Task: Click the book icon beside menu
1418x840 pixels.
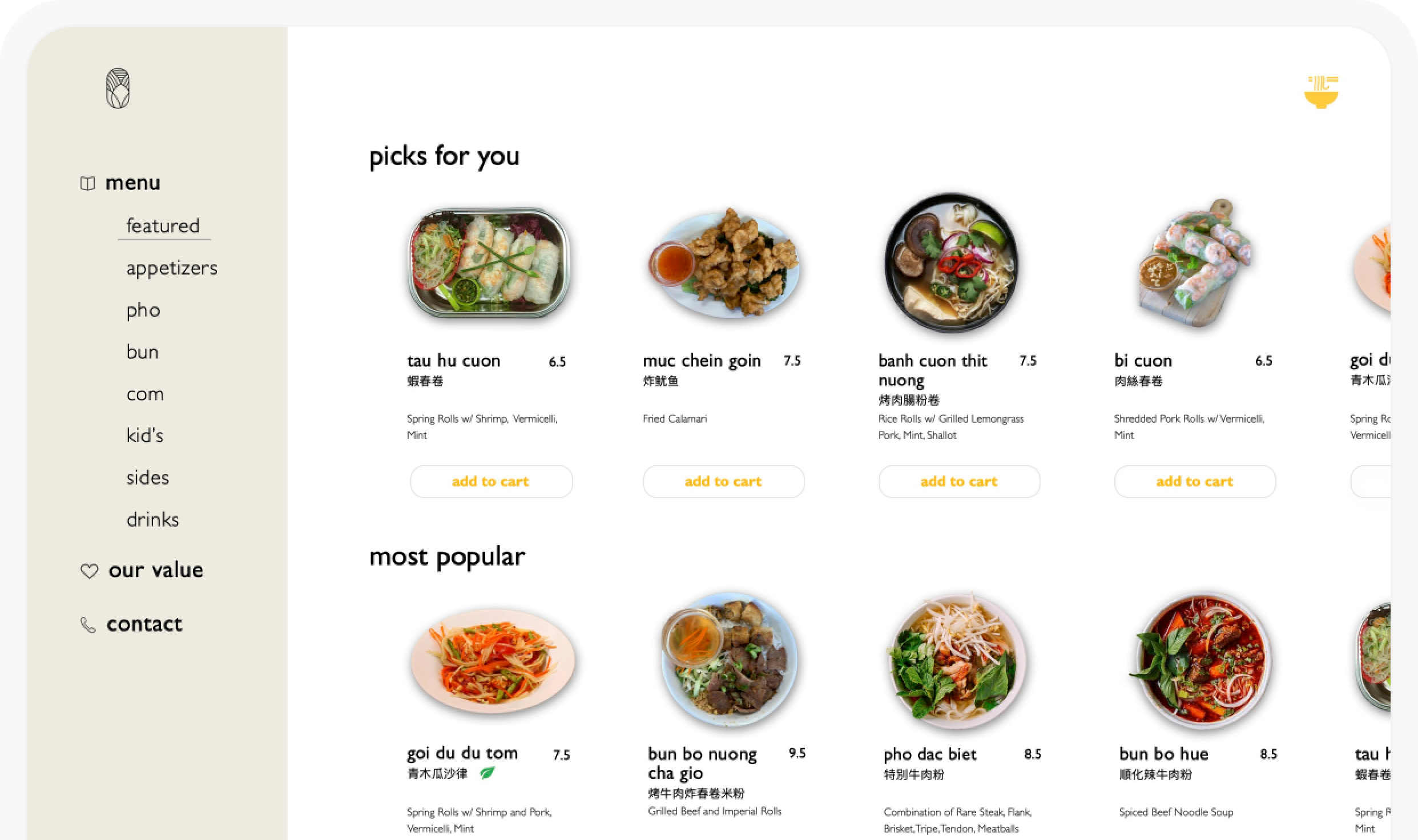Action: pos(87,184)
